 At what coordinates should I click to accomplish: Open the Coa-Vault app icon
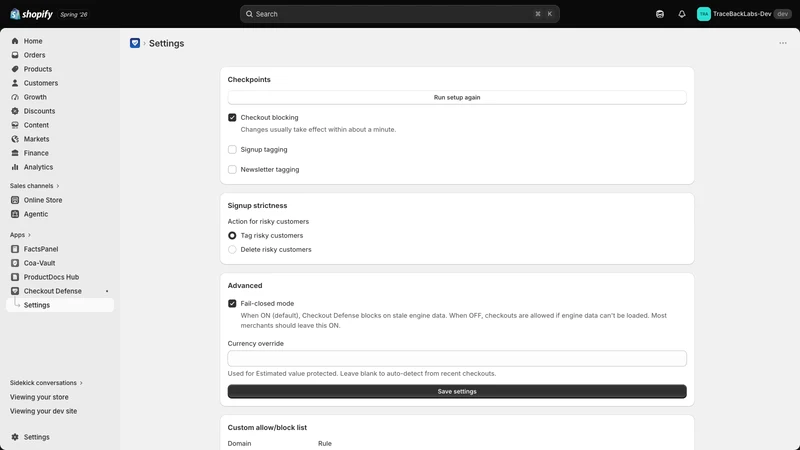[x=15, y=263]
